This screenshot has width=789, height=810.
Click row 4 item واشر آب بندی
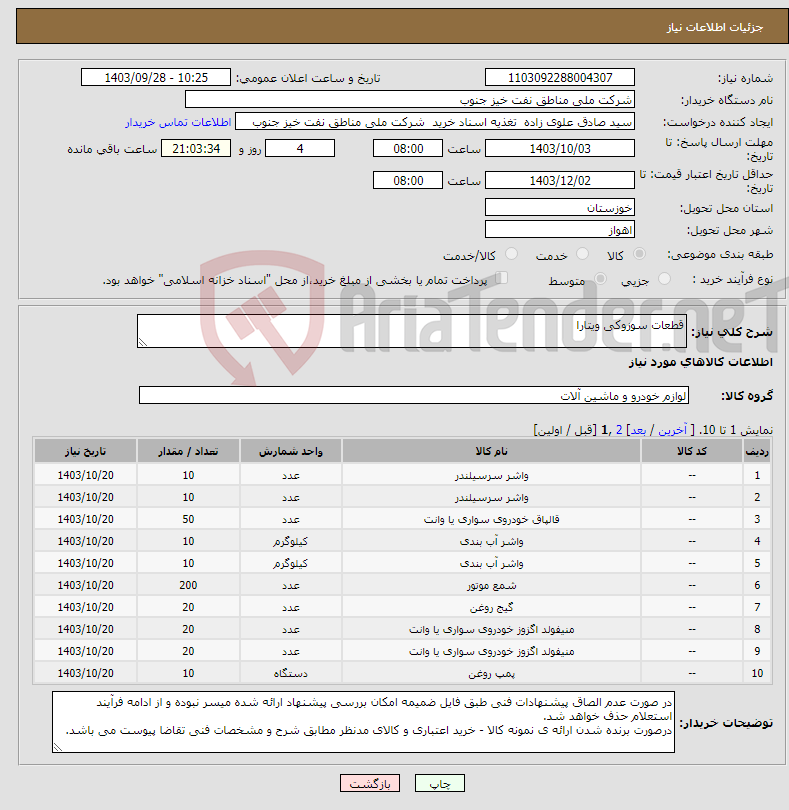coord(491,541)
